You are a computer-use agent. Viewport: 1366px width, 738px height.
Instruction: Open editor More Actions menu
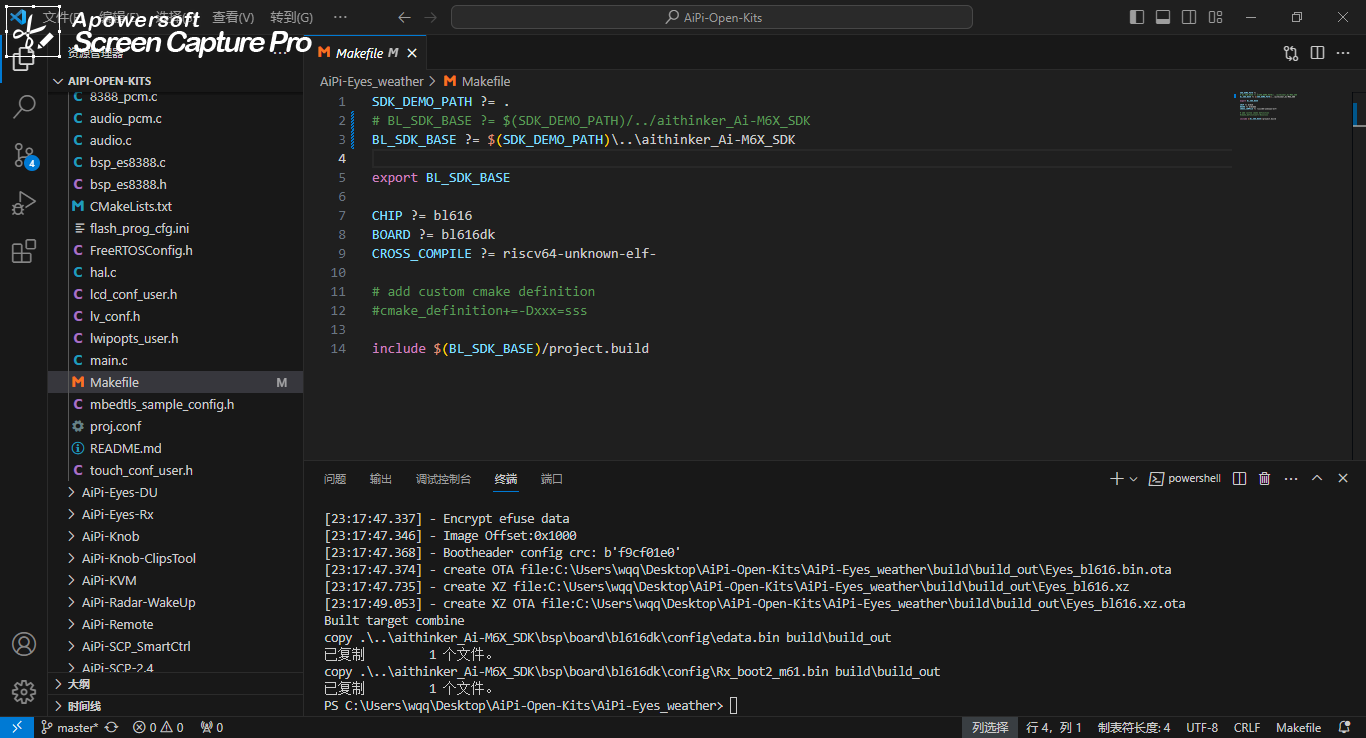coord(1343,53)
